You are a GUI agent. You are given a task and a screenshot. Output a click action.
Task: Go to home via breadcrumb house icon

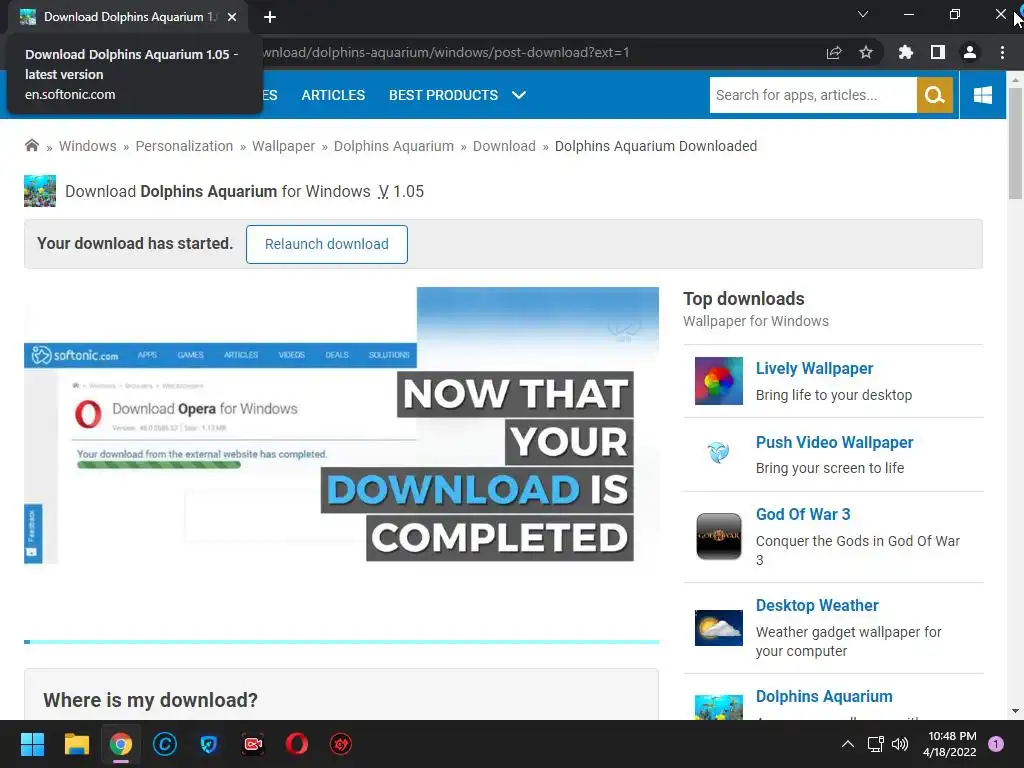31,146
